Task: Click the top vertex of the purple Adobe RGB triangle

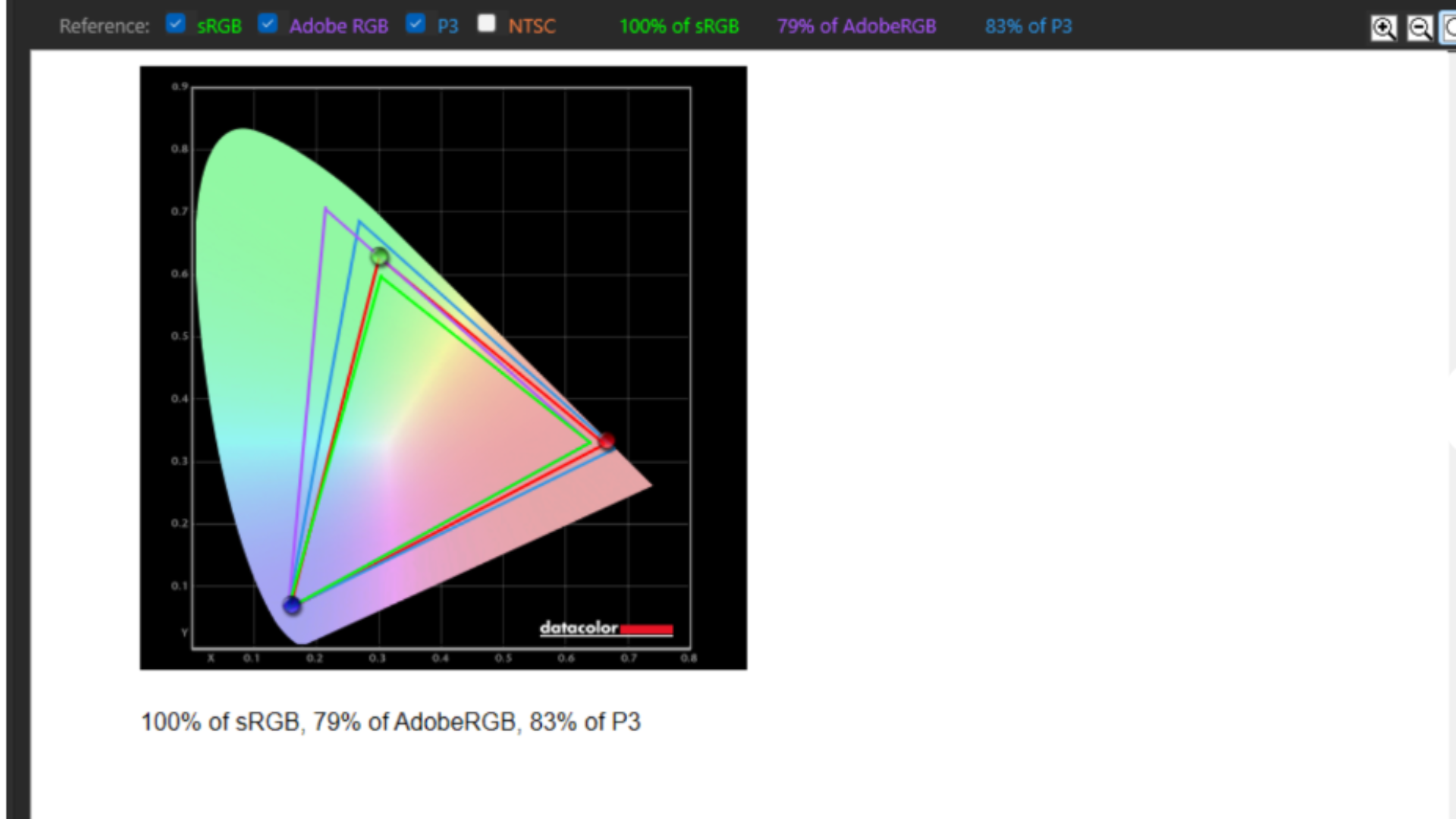Action: (x=325, y=209)
